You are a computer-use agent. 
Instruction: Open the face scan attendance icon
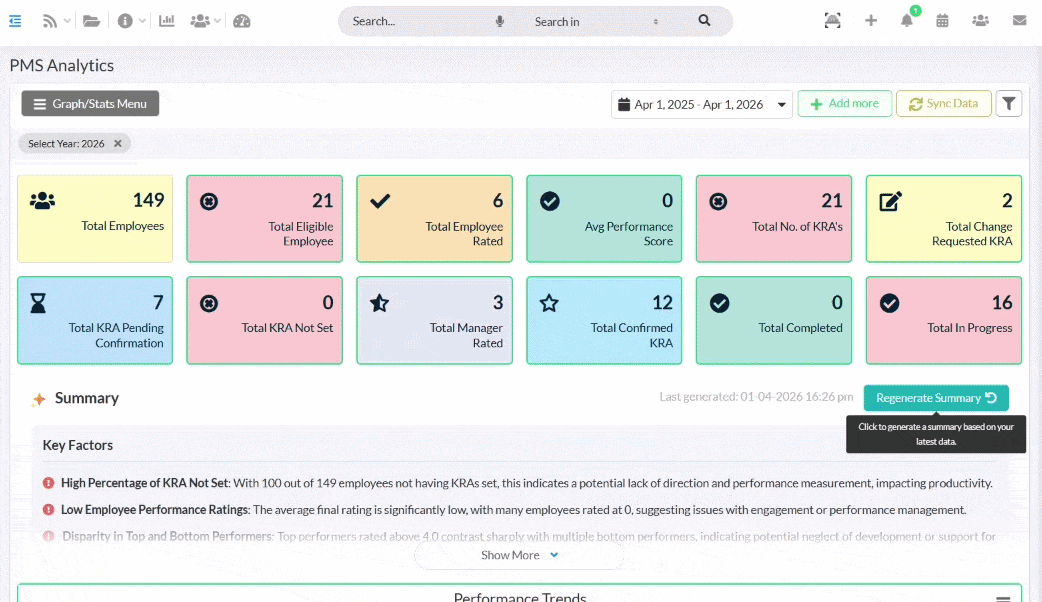tap(833, 21)
